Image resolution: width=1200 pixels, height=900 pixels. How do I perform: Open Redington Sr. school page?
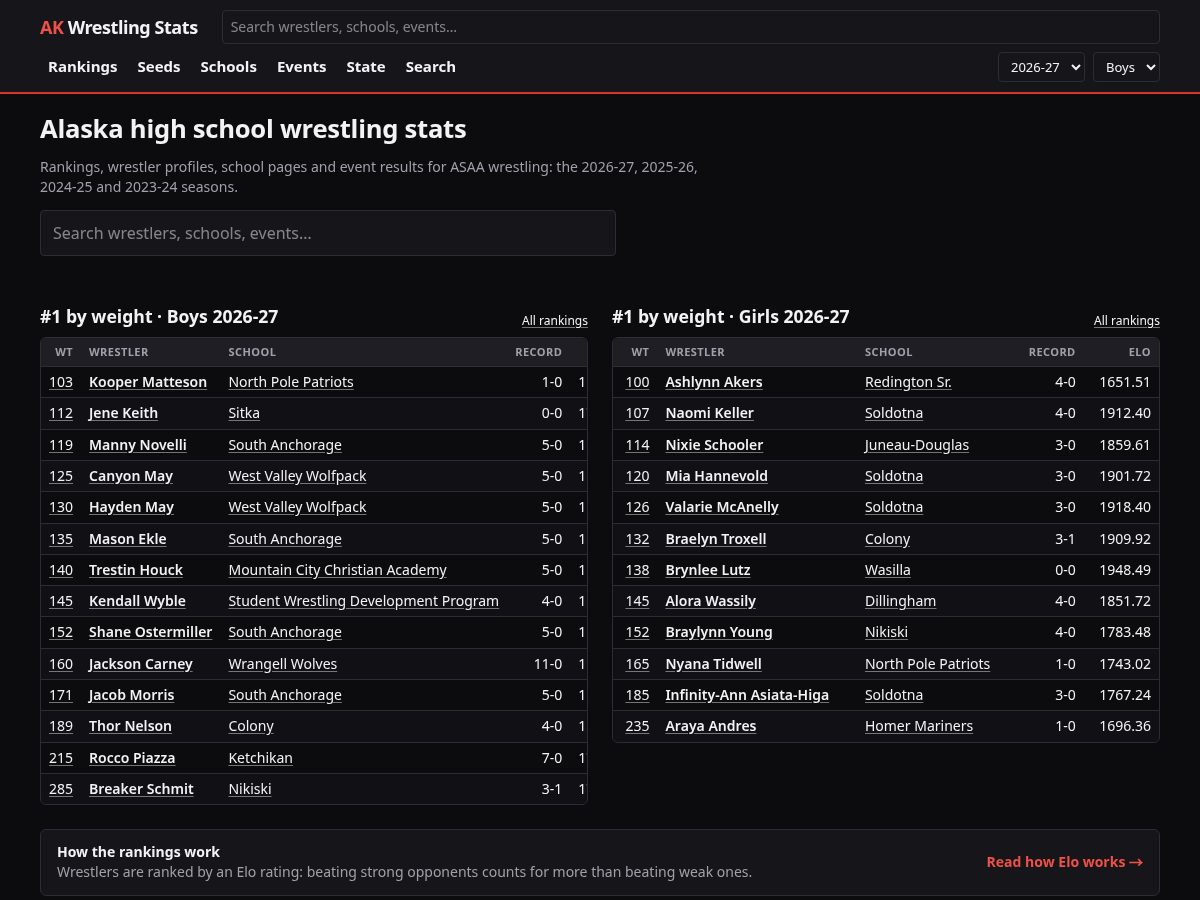coord(908,382)
